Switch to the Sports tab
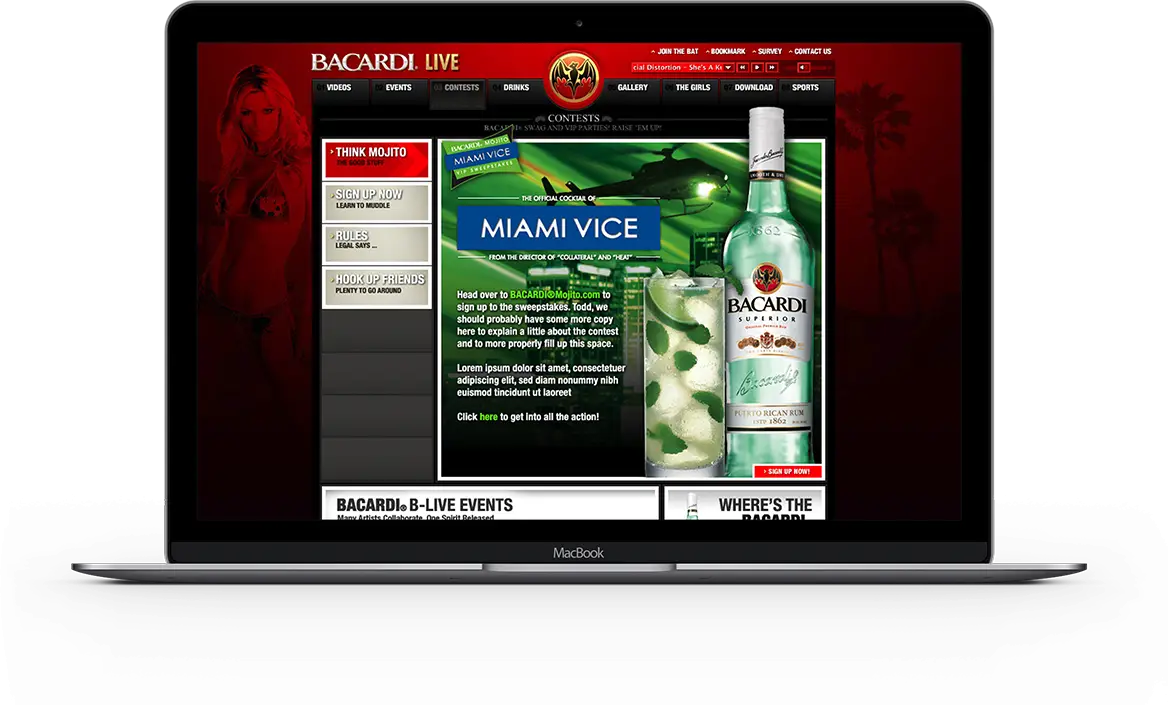Image resolution: width=1168 pixels, height=705 pixels. [x=805, y=88]
